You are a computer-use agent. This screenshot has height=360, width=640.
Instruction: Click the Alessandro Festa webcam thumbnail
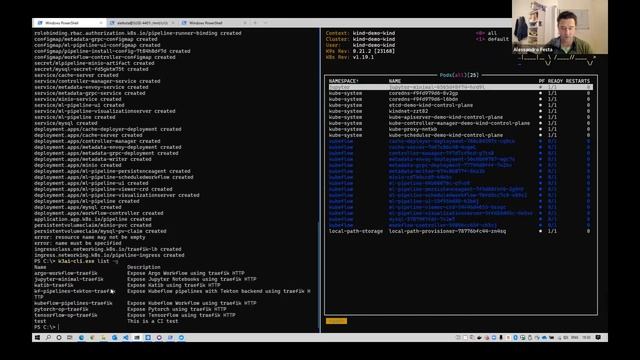pos(560,27)
